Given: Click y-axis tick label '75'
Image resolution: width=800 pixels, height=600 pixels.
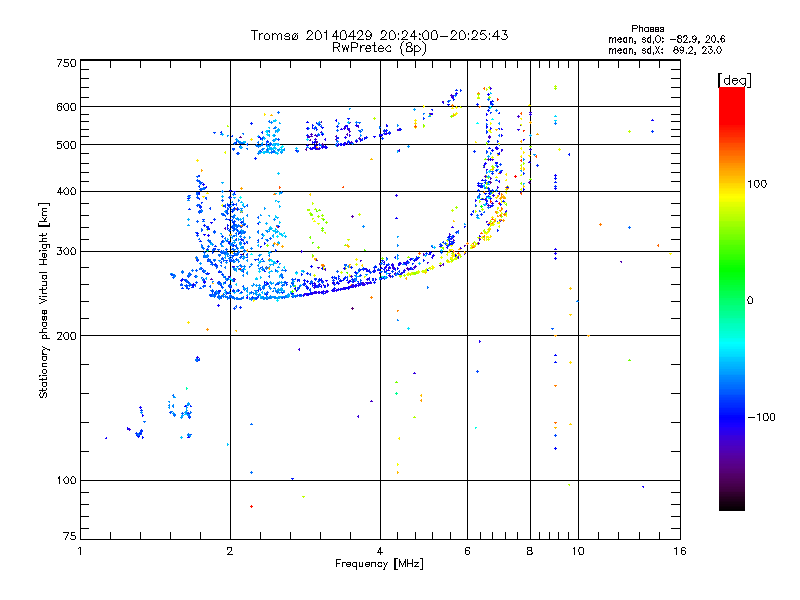Looking at the screenshot, I should pos(70,536).
